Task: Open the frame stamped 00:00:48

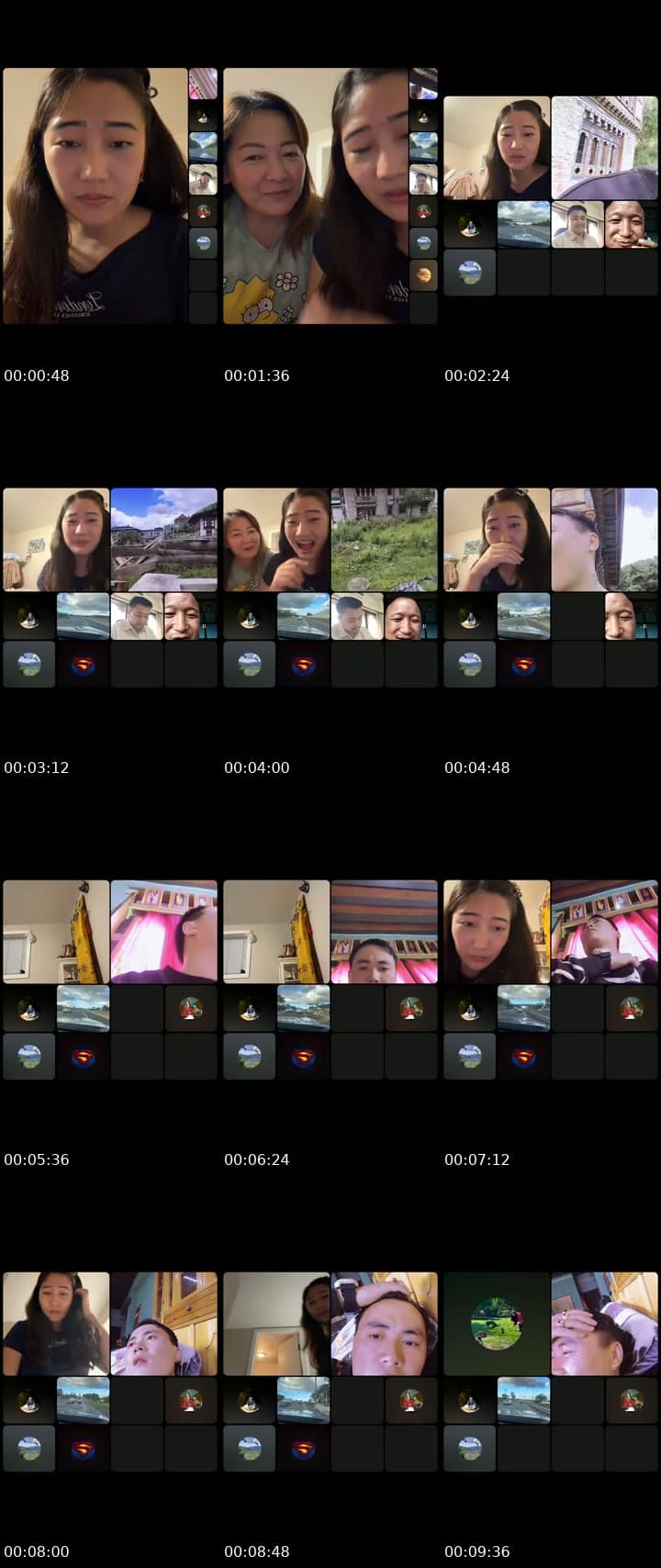Action: 110,196
